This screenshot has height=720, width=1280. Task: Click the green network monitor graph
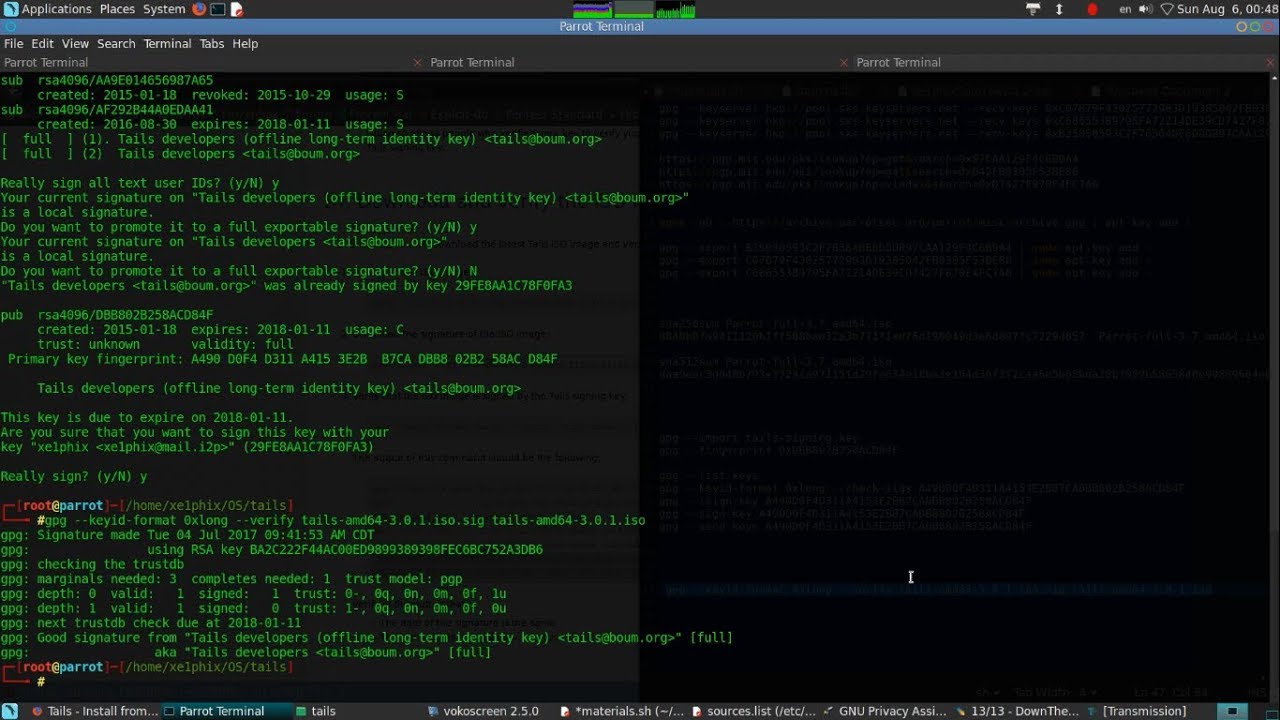[x=675, y=10]
